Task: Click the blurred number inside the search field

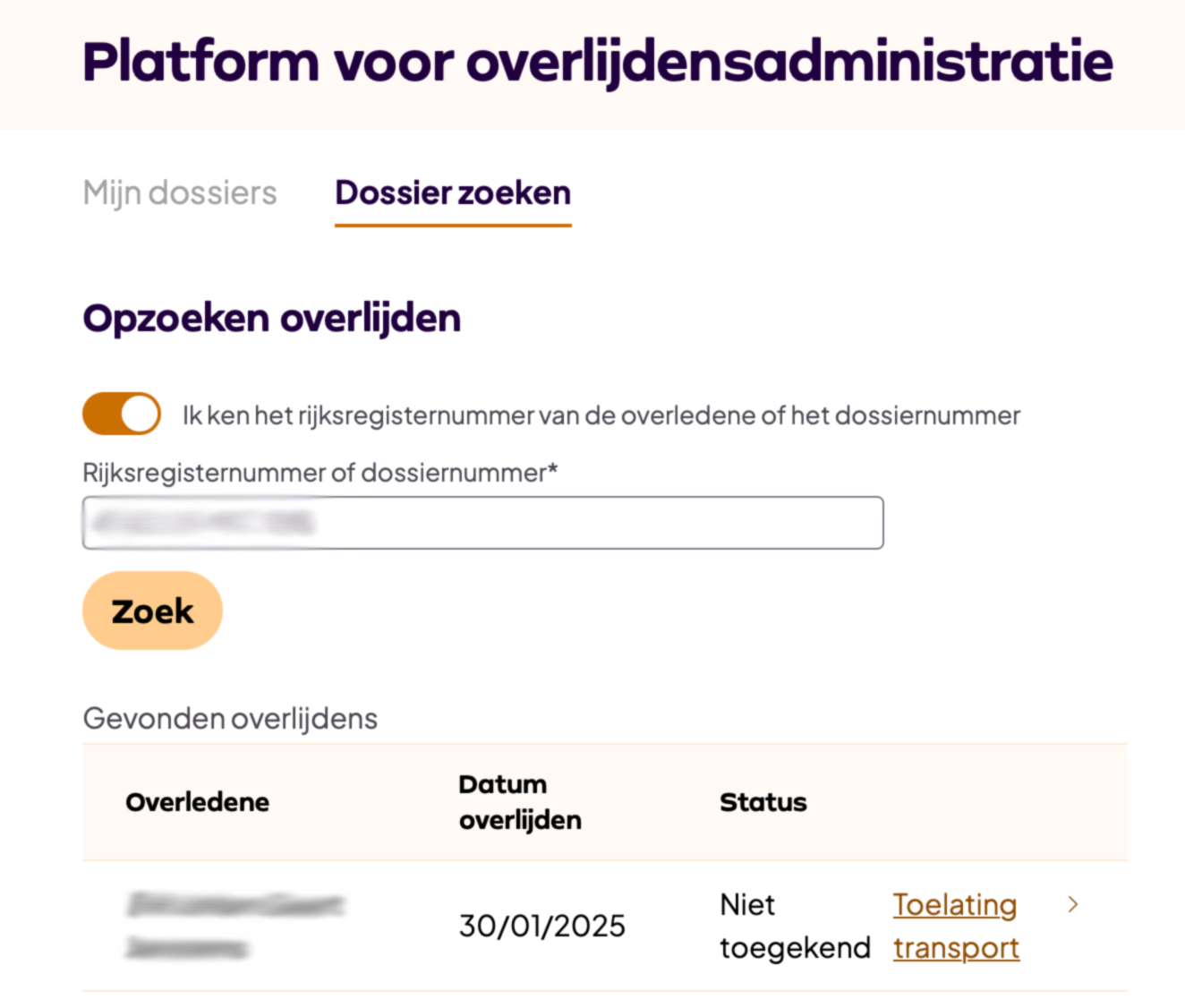Action: click(204, 523)
